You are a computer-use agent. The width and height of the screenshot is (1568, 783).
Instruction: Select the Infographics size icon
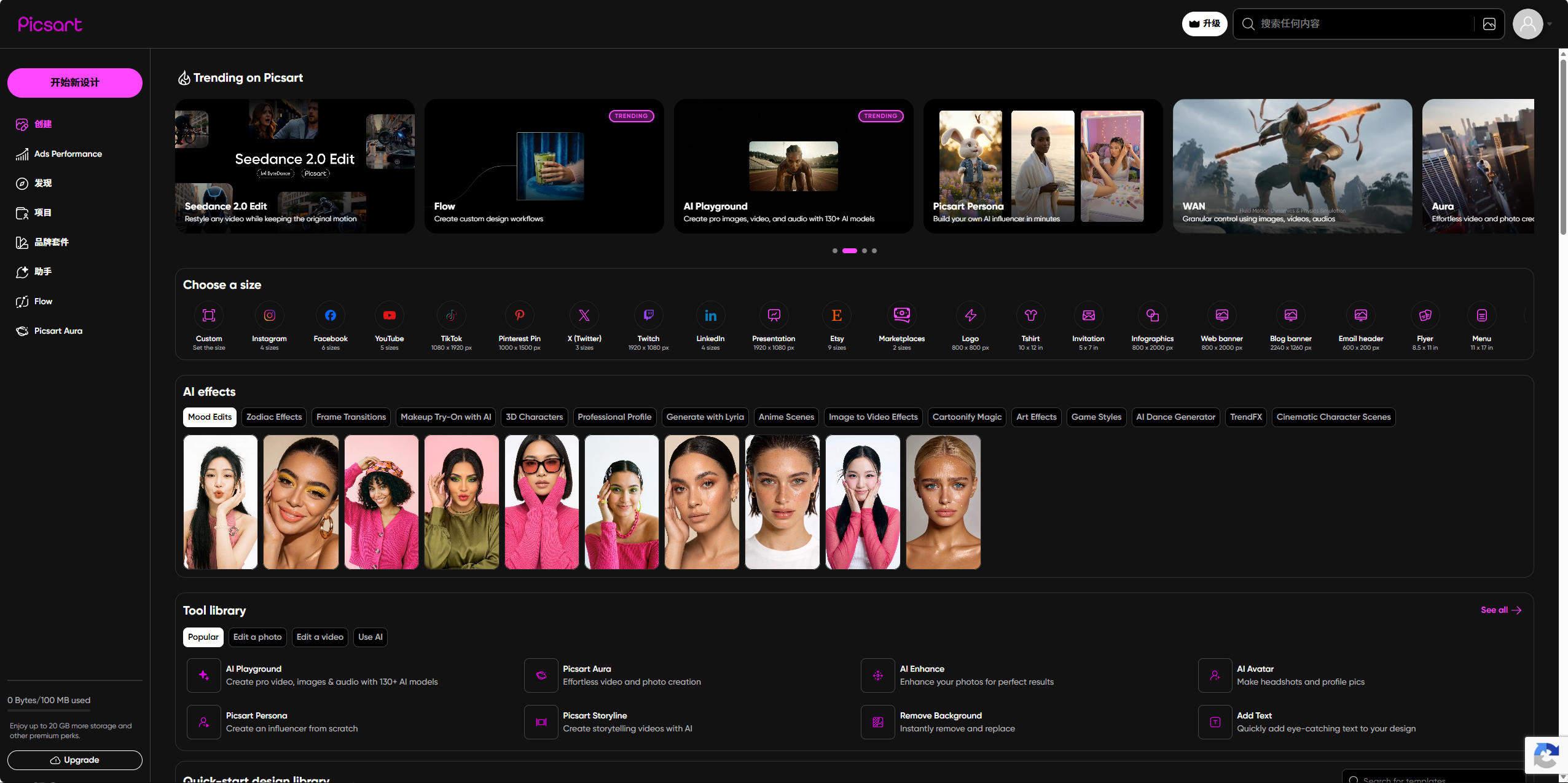1153,315
